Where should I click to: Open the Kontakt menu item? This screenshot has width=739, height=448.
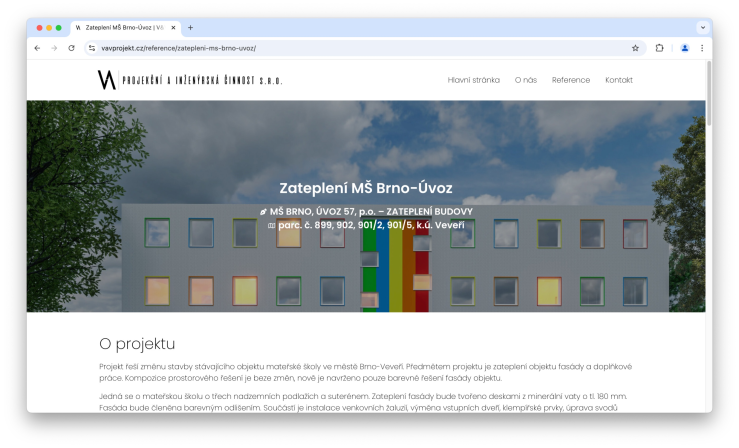(619, 80)
